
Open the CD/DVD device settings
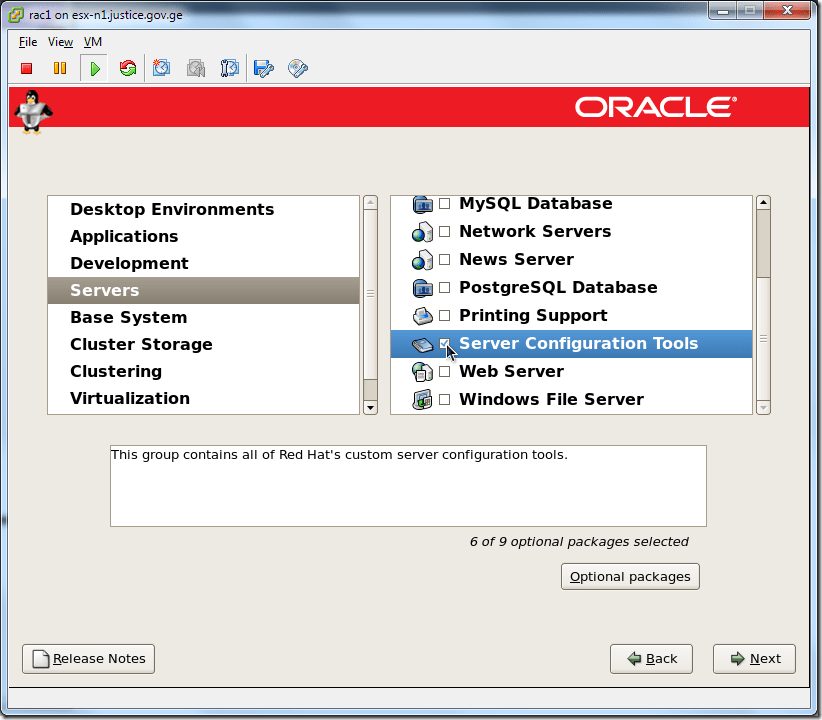click(297, 68)
